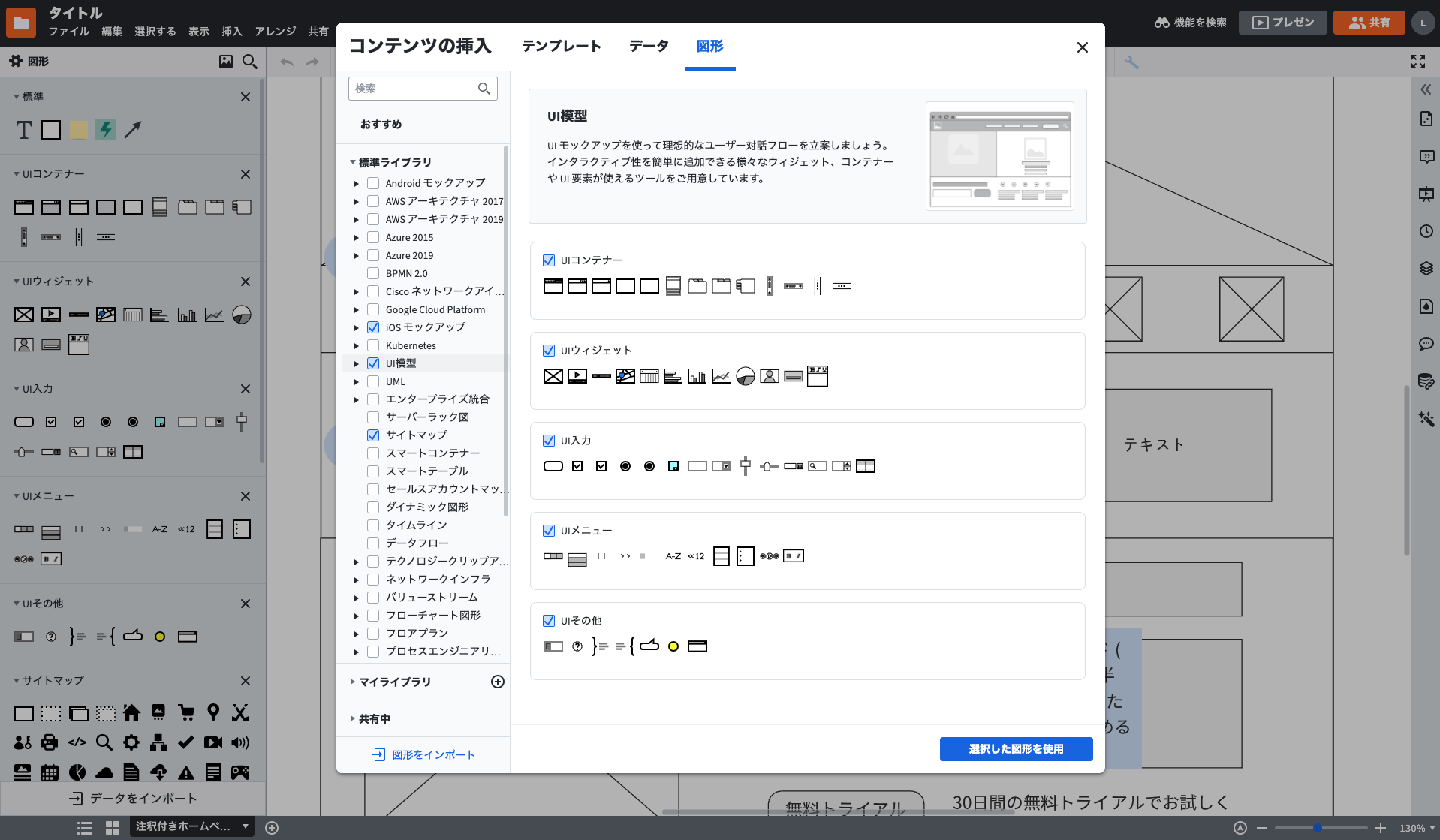This screenshot has width=1440, height=840.
Task: Uncheck the UIメニュー group checkbox
Action: click(x=549, y=531)
